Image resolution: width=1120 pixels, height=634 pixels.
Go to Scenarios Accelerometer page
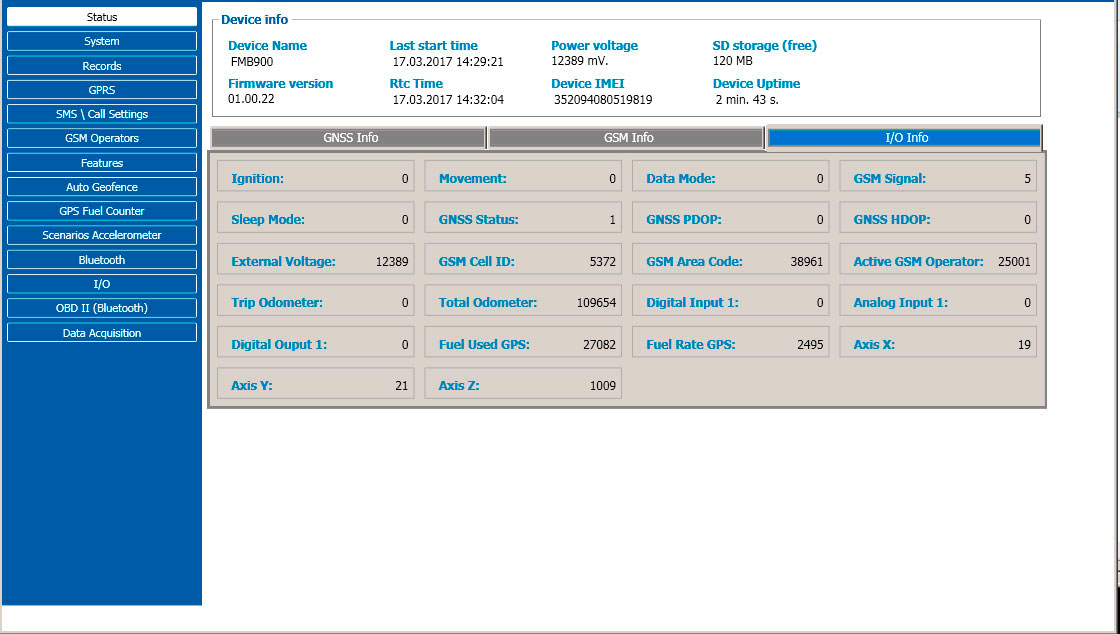coord(101,235)
